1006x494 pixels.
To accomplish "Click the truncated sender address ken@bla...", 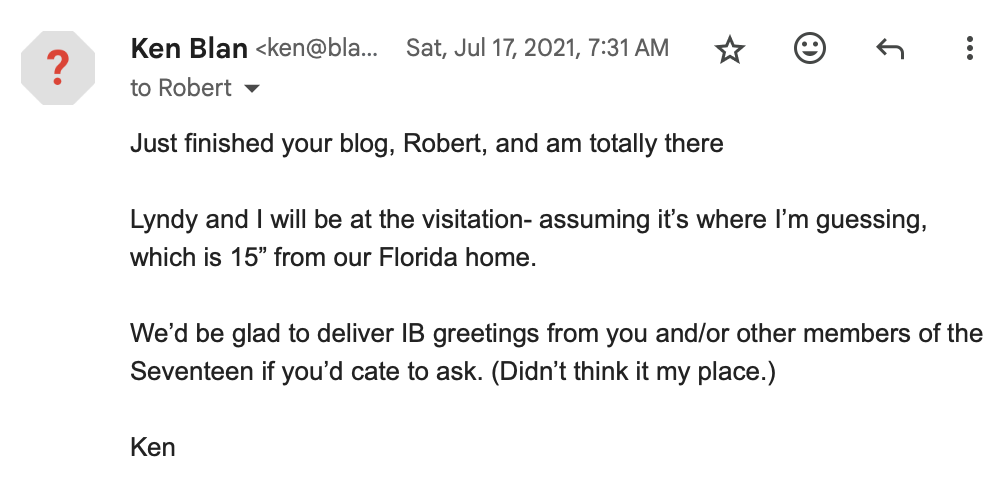I will tap(317, 49).
